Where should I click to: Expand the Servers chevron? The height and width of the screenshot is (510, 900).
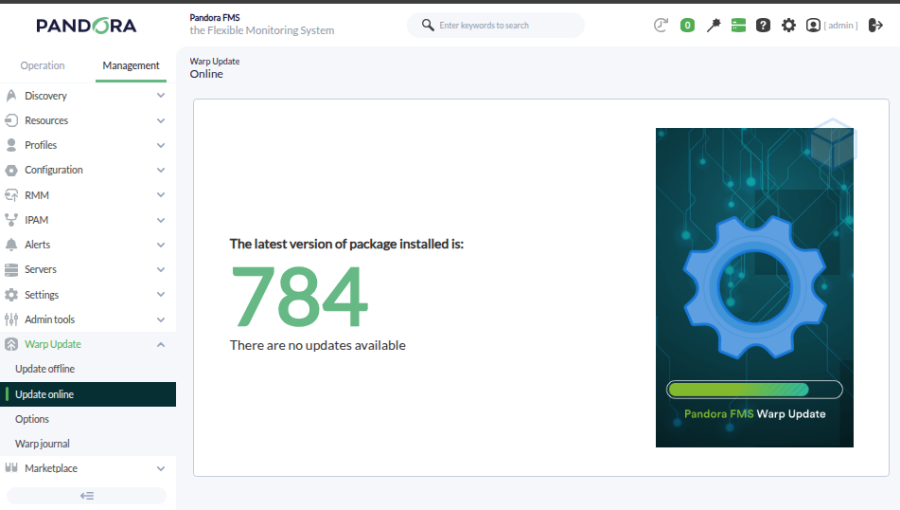161,269
